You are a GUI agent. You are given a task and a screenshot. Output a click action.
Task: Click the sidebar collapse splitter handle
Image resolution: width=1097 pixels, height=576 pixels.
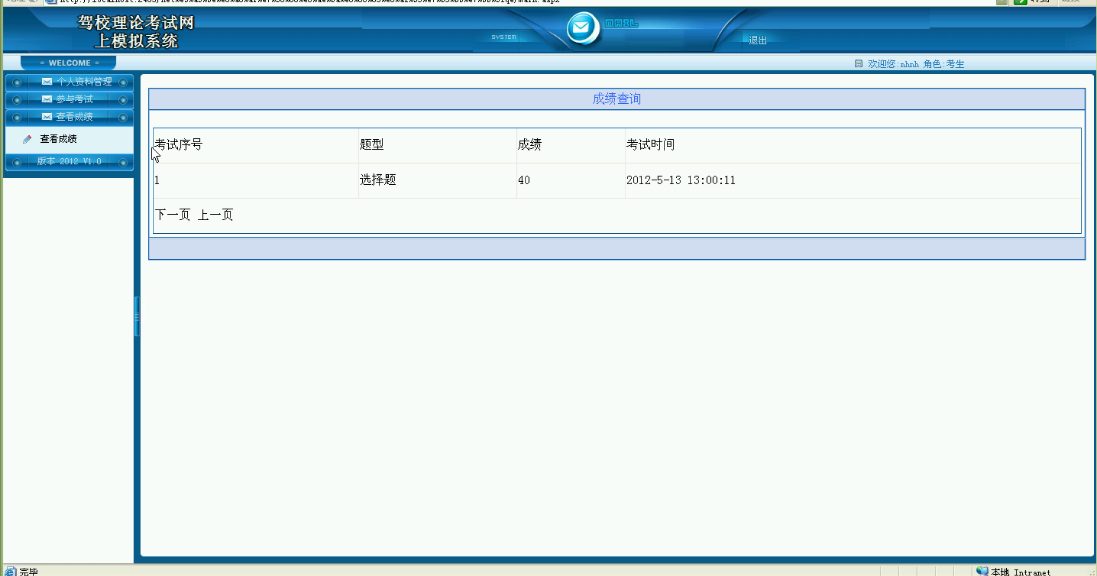137,317
